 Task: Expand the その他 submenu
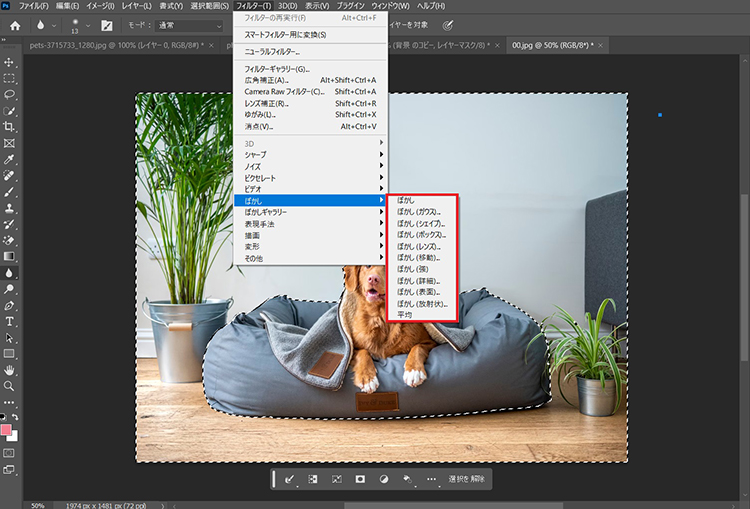(x=310, y=258)
